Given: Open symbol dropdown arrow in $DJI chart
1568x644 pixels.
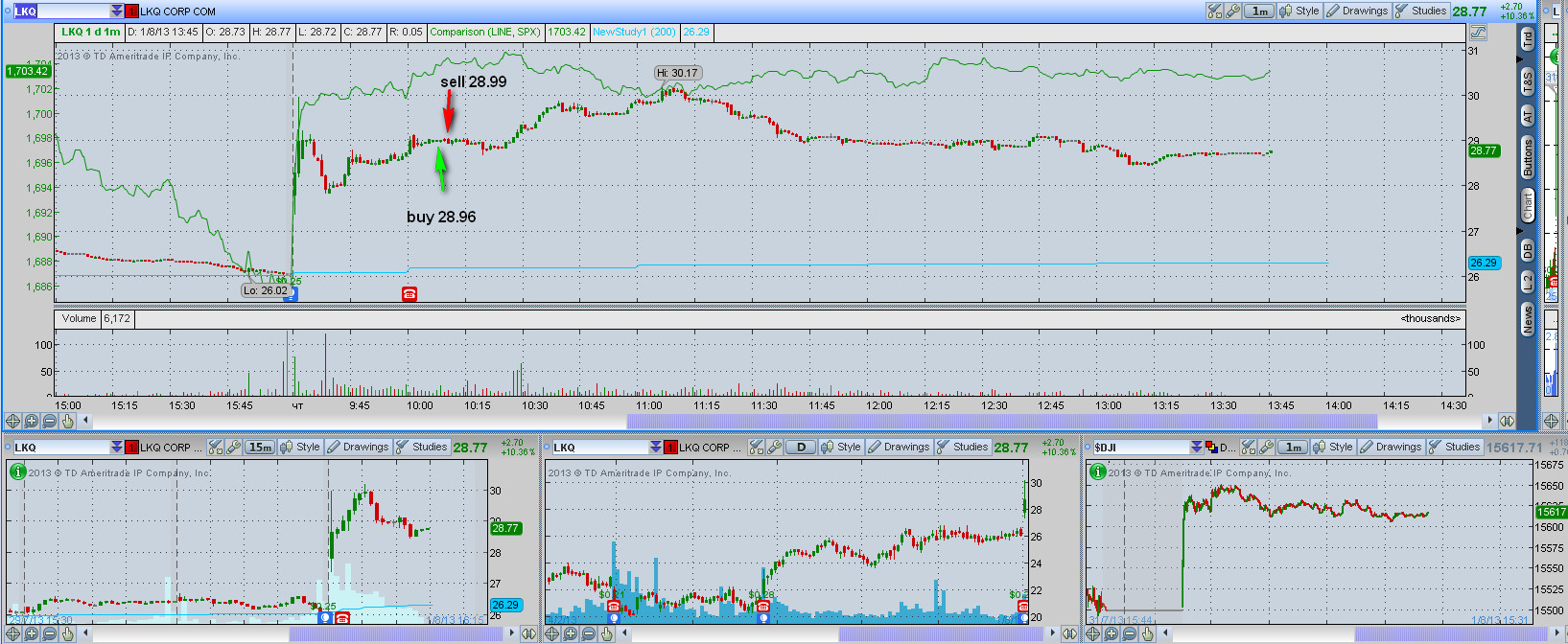Looking at the screenshot, I should click(1197, 448).
